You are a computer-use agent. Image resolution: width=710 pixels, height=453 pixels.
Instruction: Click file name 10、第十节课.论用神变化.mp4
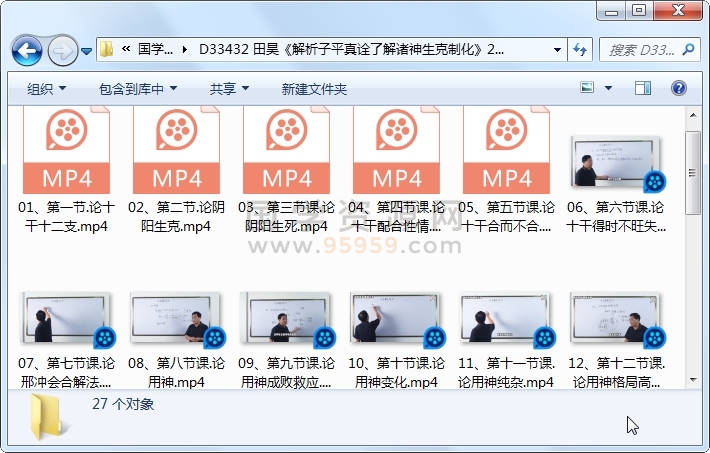click(397, 372)
